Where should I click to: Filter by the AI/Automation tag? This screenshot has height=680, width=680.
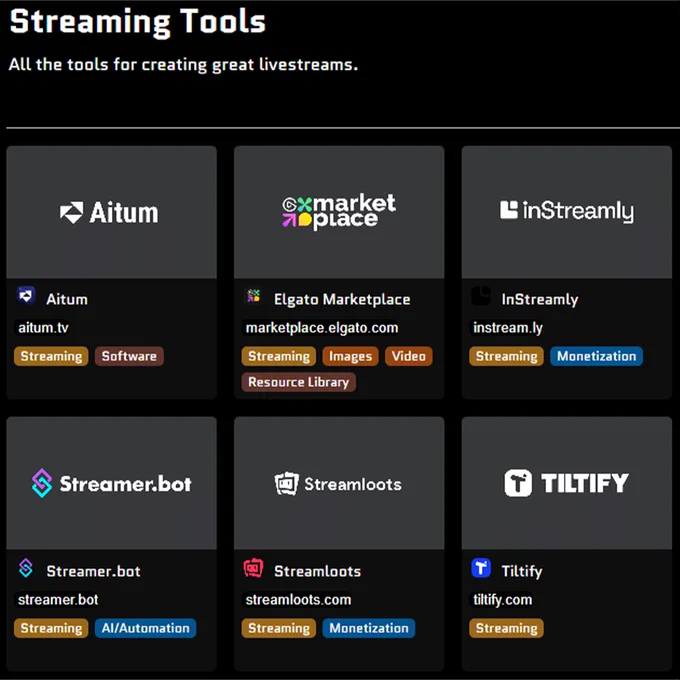tap(146, 628)
